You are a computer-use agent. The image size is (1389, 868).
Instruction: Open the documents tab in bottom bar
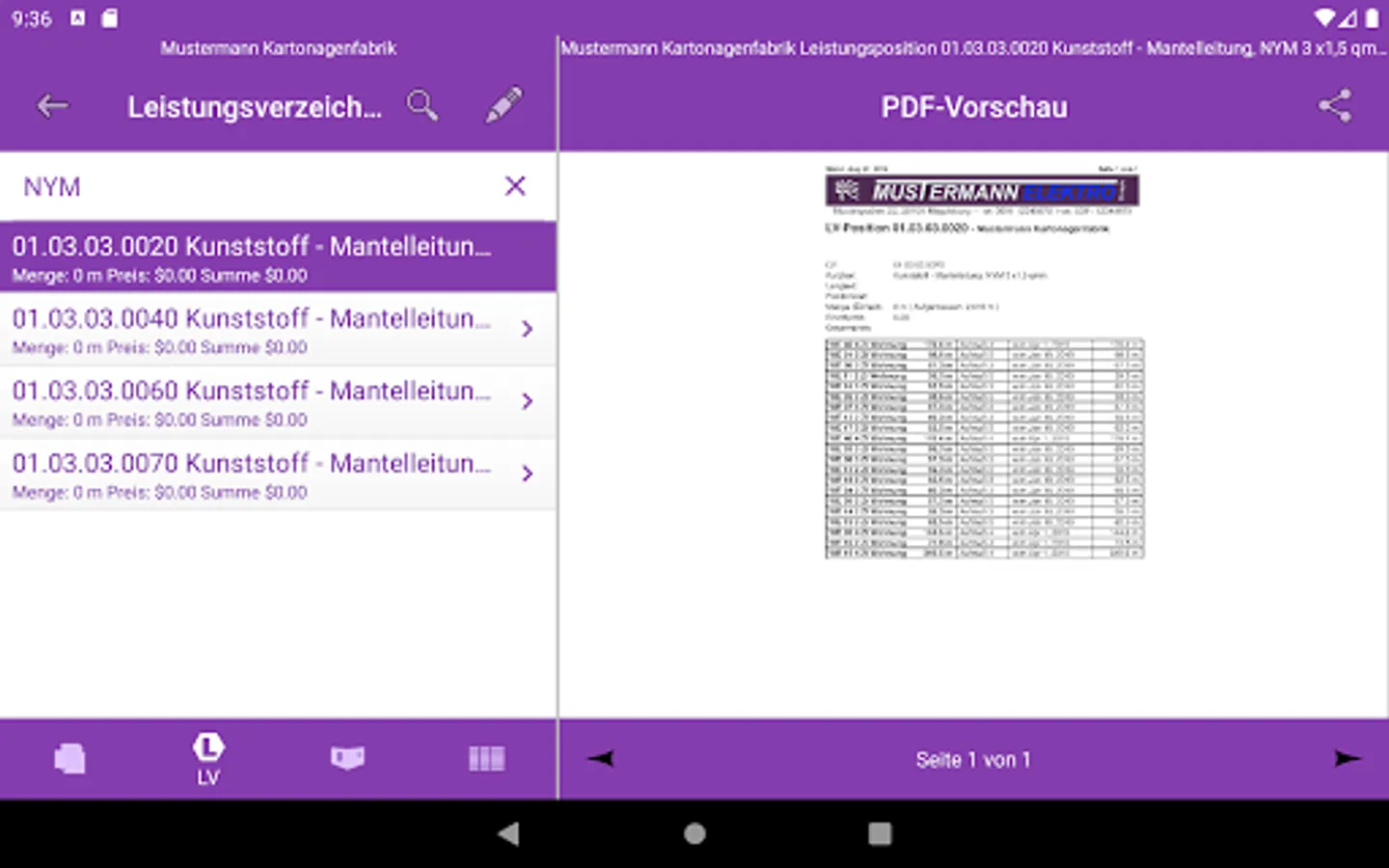69,759
